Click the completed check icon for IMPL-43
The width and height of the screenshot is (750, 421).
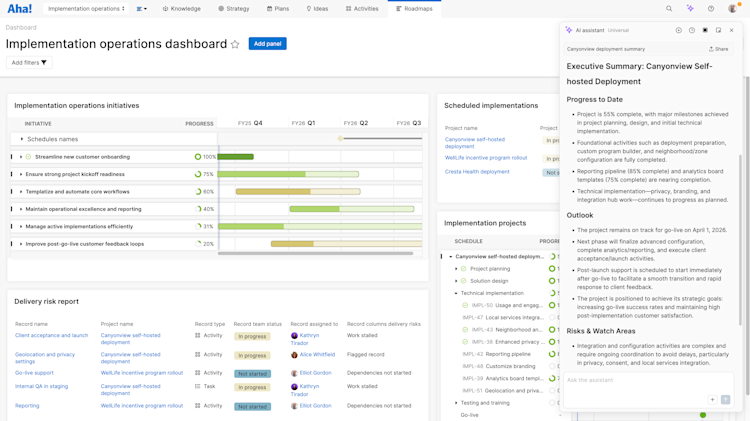coord(465,330)
